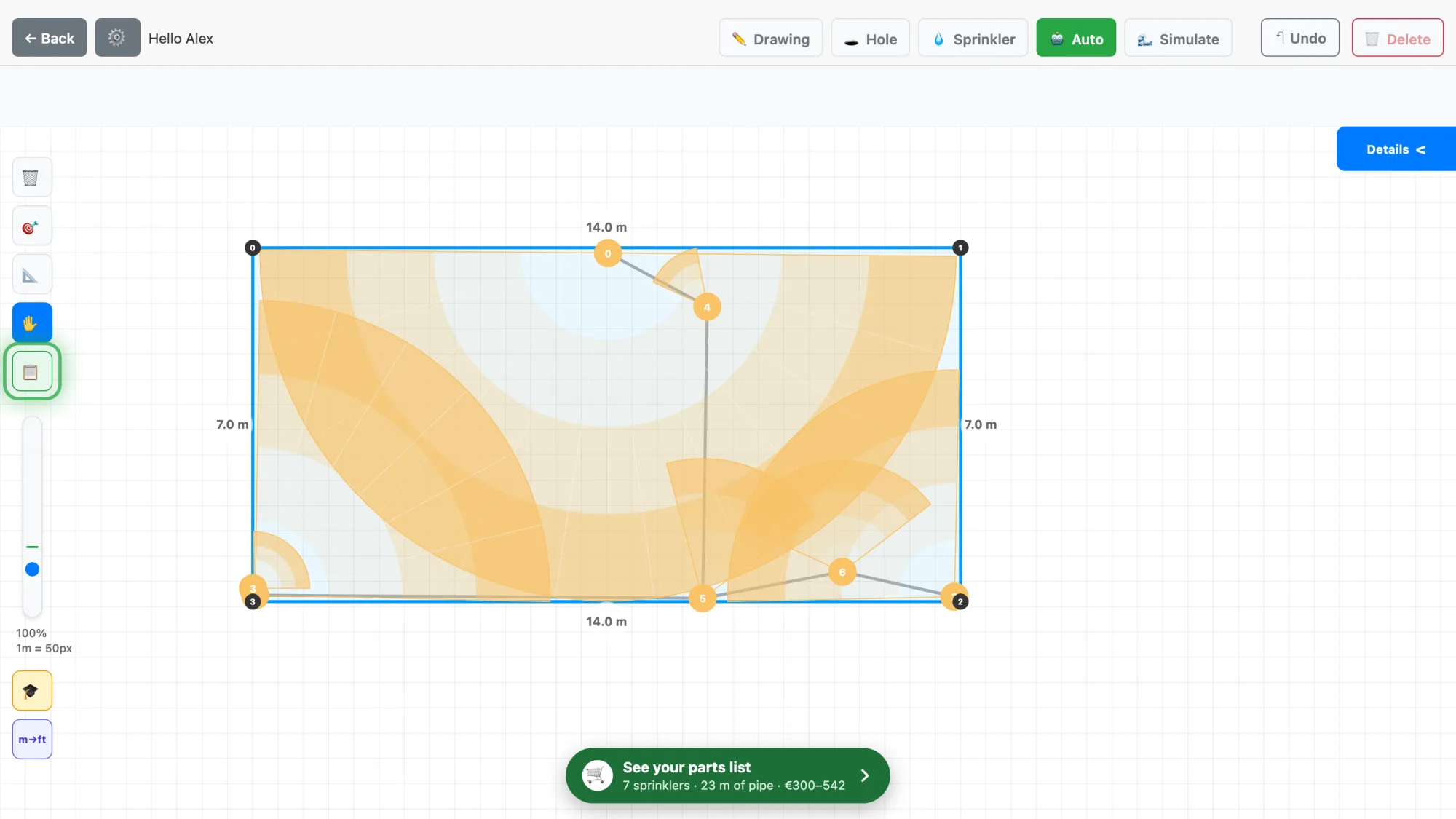Click the Back button

coord(50,38)
